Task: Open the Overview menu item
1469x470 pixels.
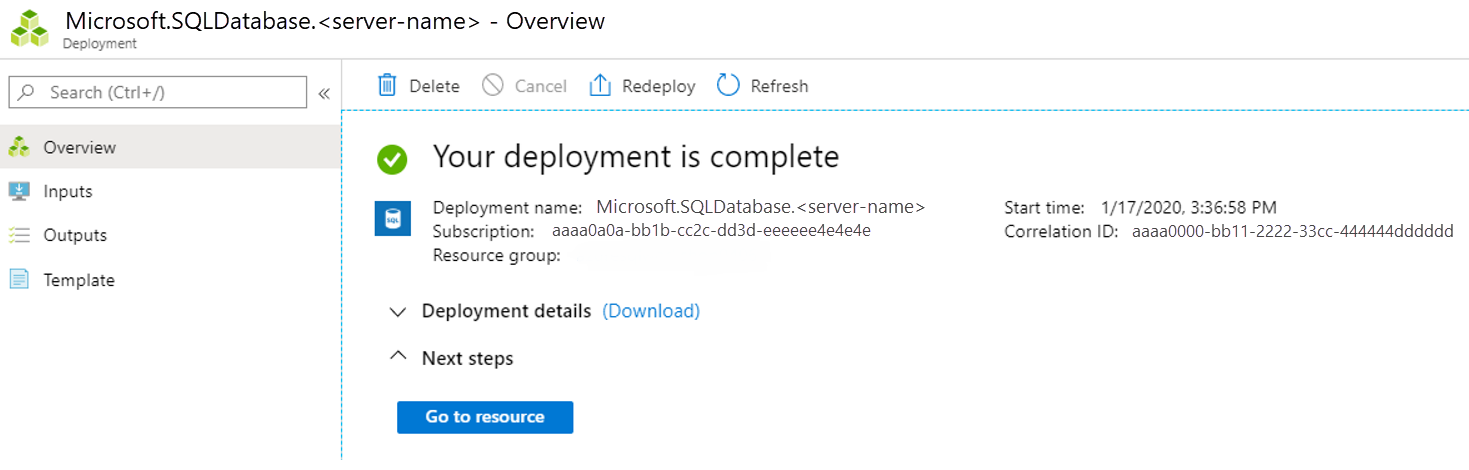Action: pos(170,147)
